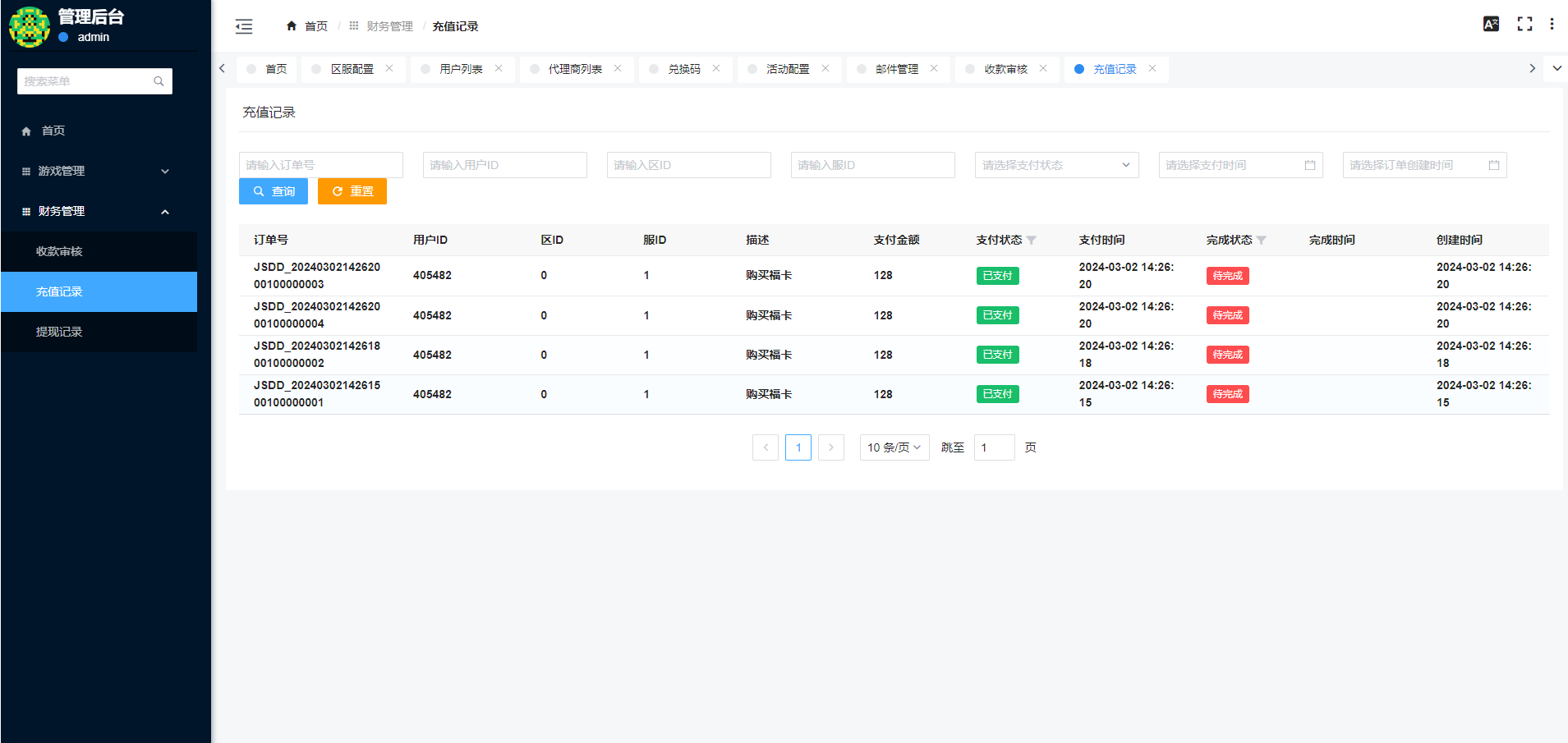Image resolution: width=1568 pixels, height=743 pixels.
Task: Collapse the sidebar with the menu fold icon
Action: 243,25
